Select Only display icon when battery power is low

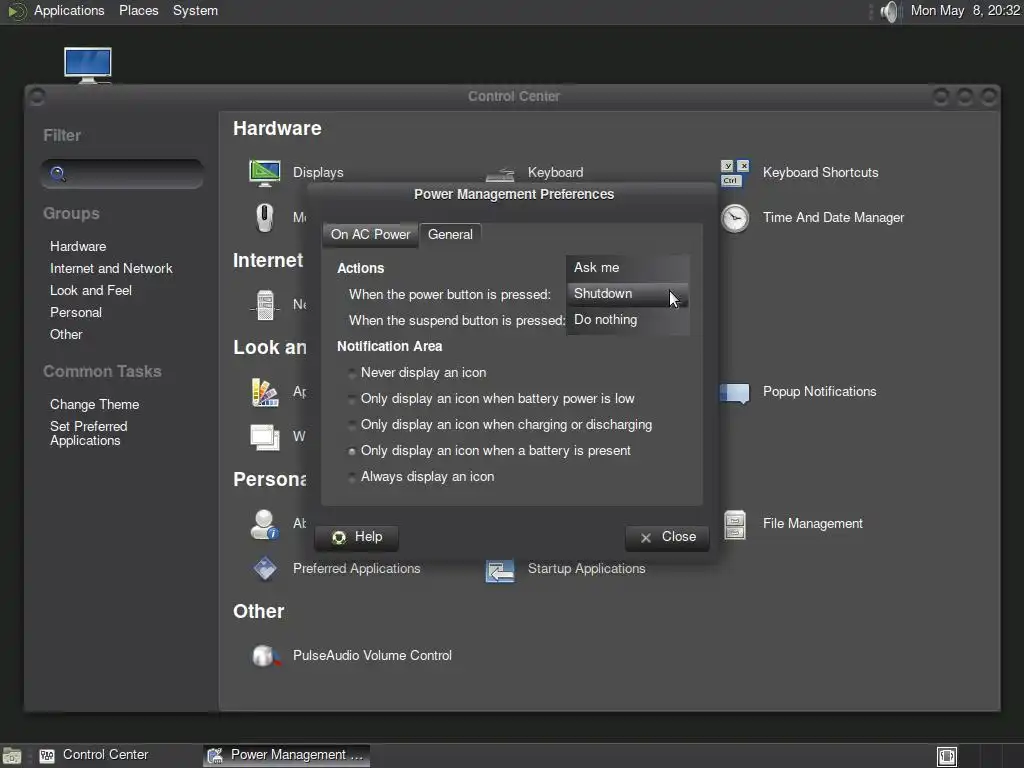[492, 399]
